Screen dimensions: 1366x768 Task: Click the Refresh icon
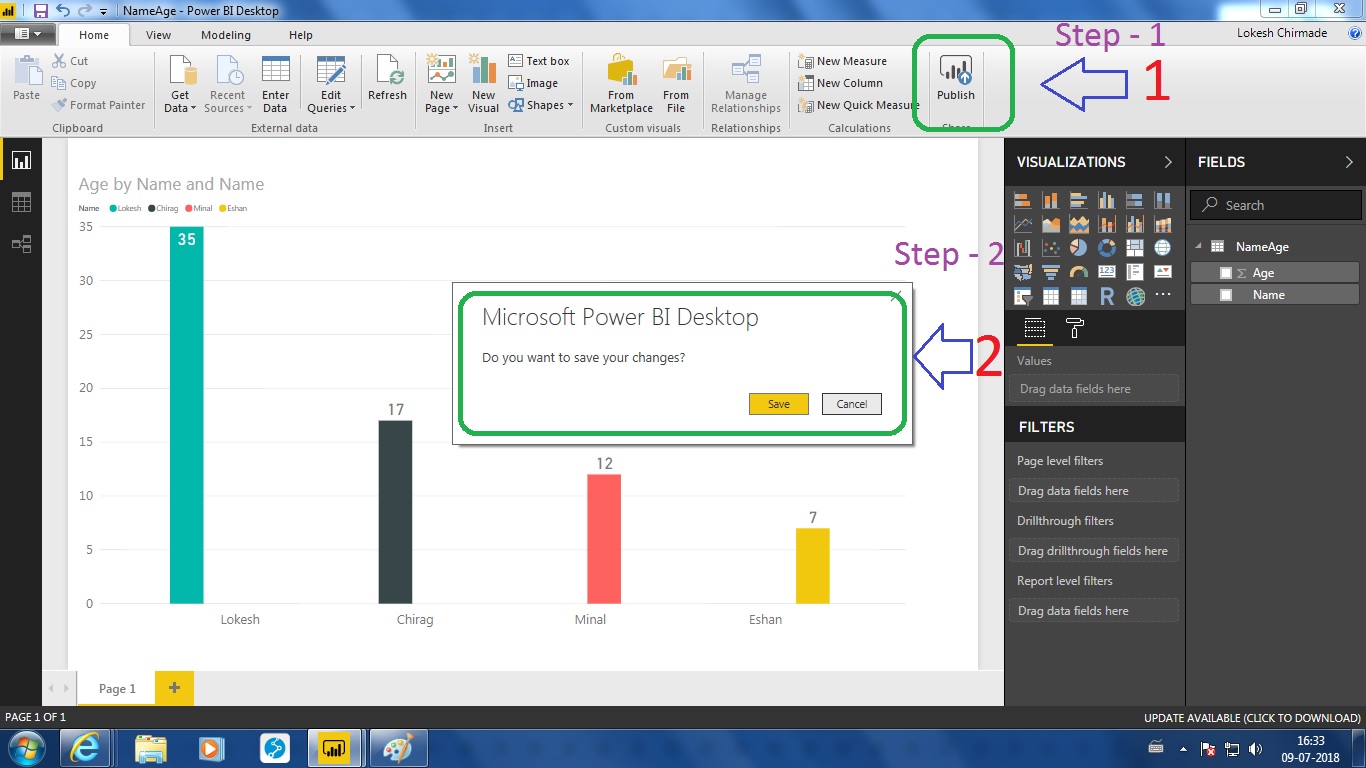(x=387, y=78)
